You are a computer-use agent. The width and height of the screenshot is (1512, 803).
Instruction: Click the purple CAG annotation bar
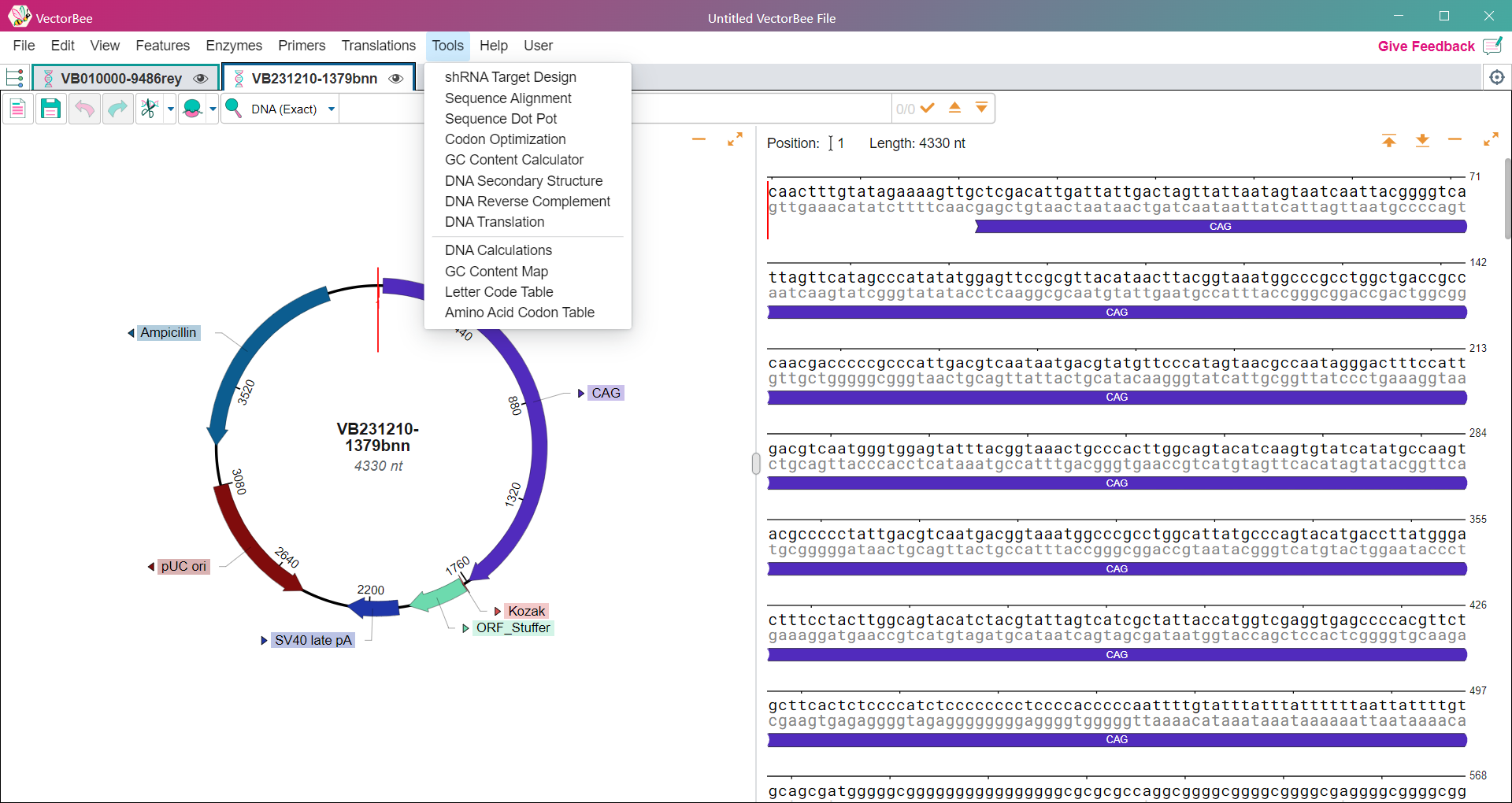1117,313
